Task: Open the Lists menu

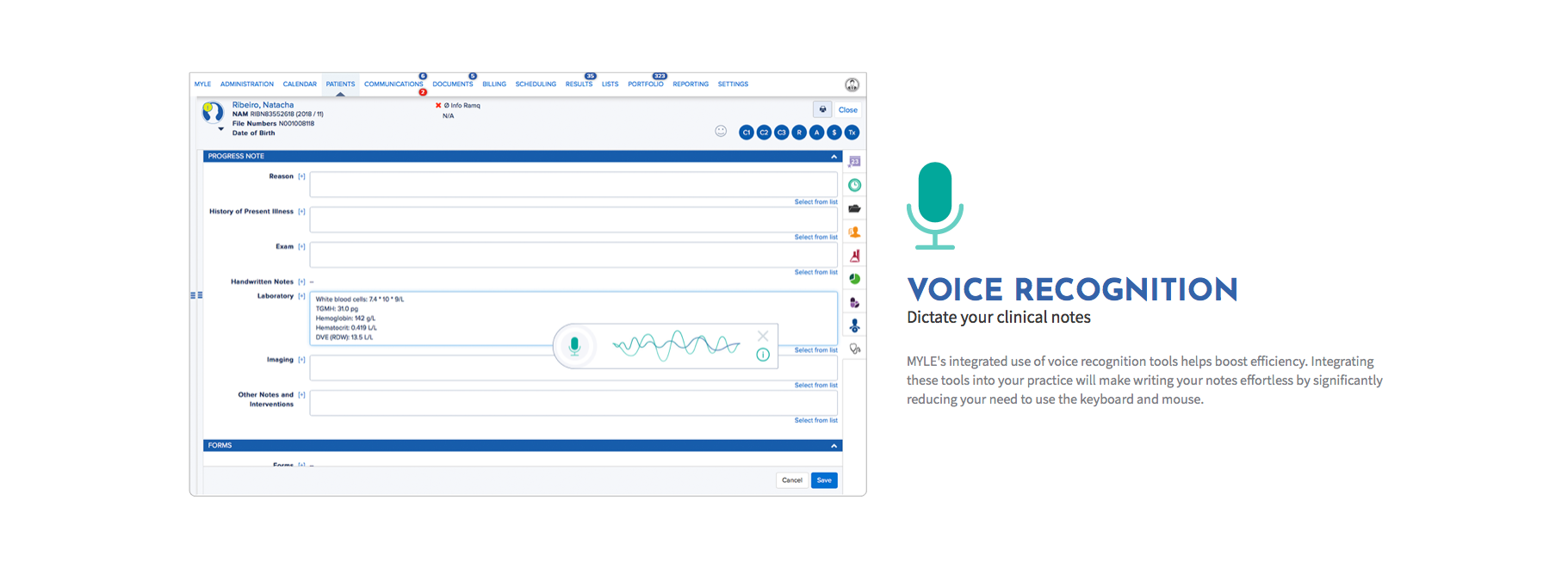Action: click(x=610, y=84)
